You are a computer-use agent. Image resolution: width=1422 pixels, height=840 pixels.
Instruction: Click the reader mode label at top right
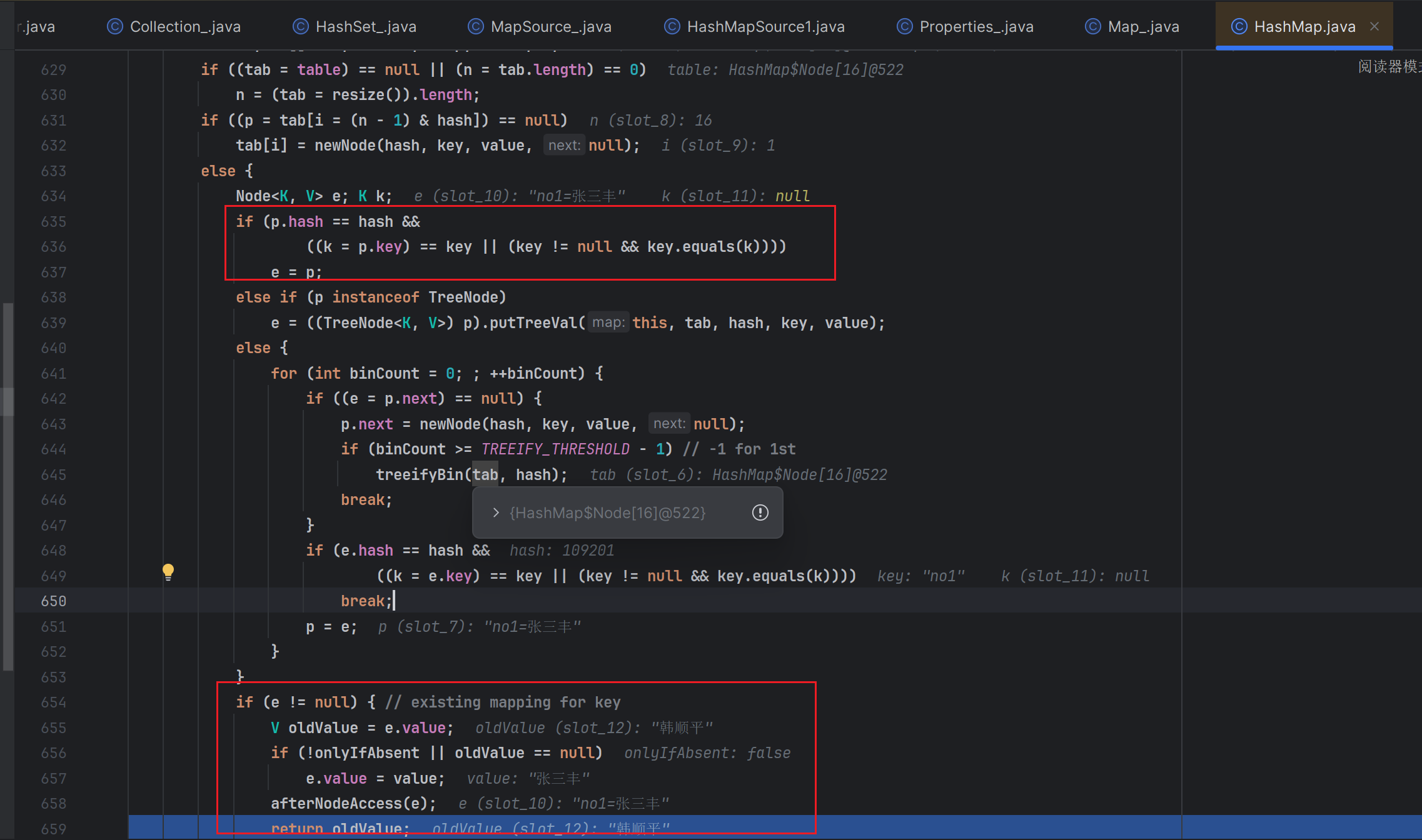click(x=1389, y=67)
